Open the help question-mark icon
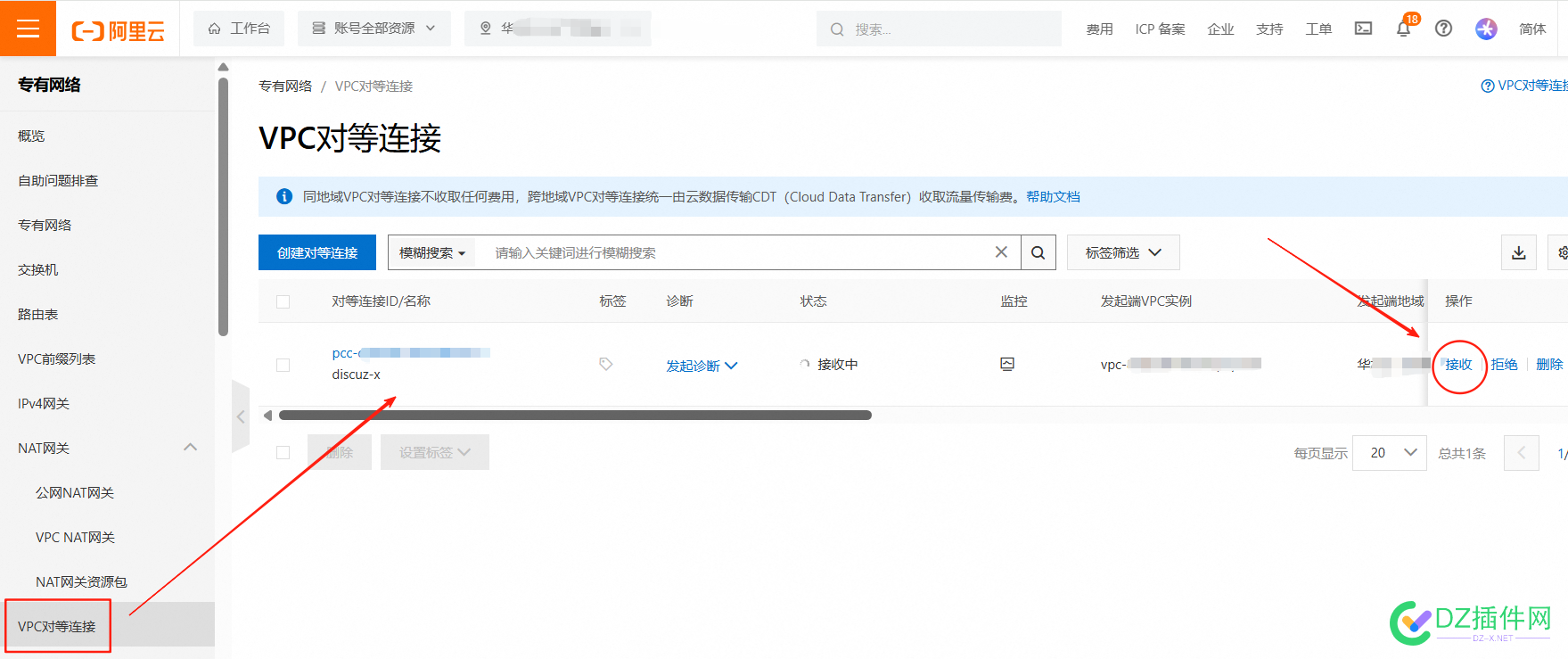1568x659 pixels. coord(1443,29)
